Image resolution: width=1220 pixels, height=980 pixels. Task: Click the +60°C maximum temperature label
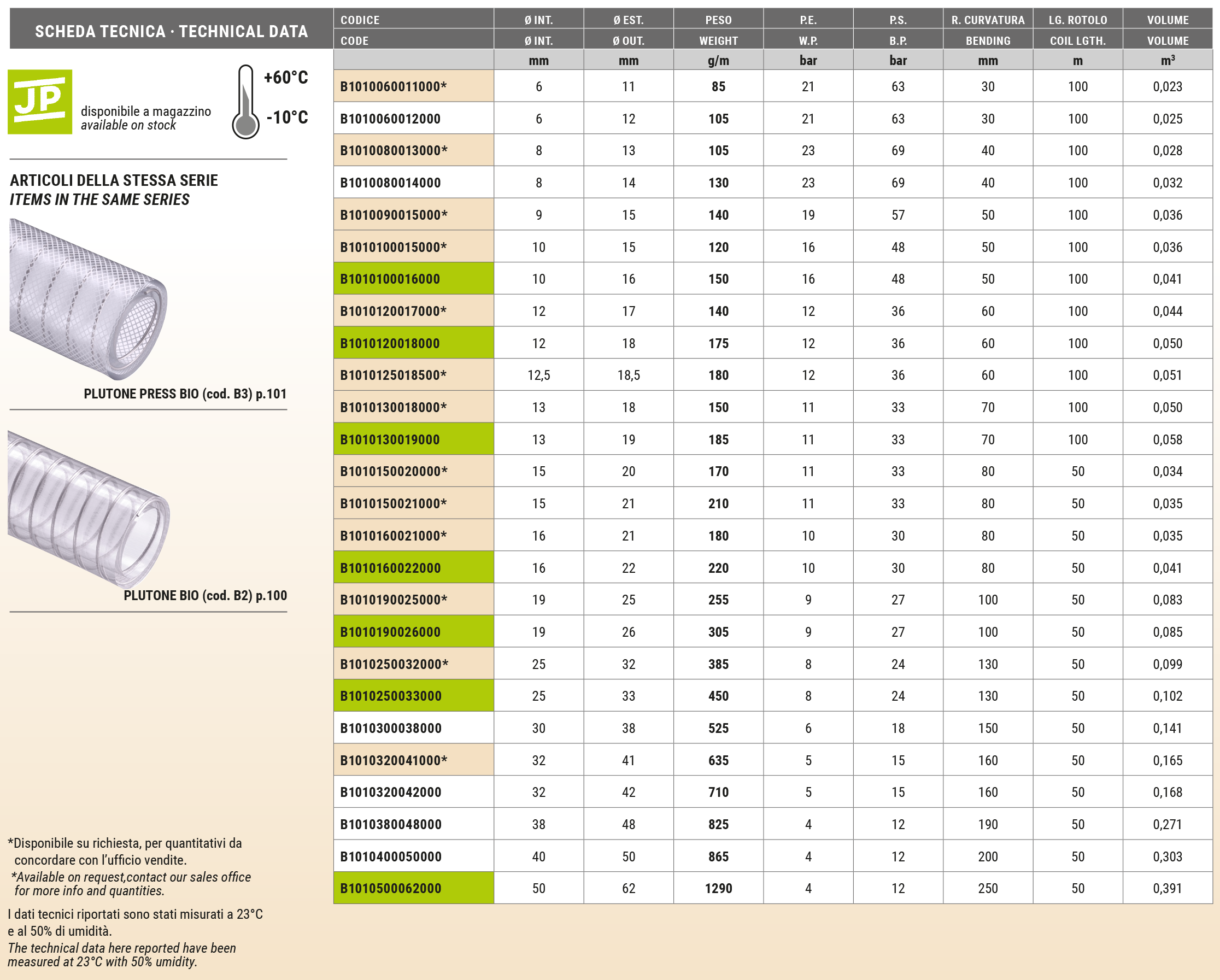286,78
